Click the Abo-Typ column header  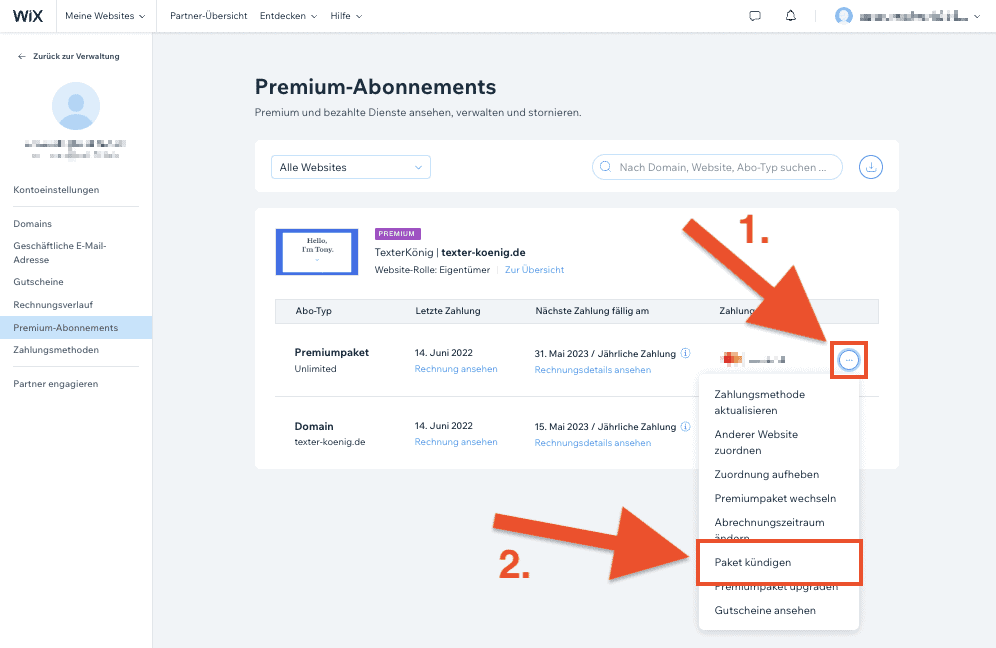click(313, 311)
